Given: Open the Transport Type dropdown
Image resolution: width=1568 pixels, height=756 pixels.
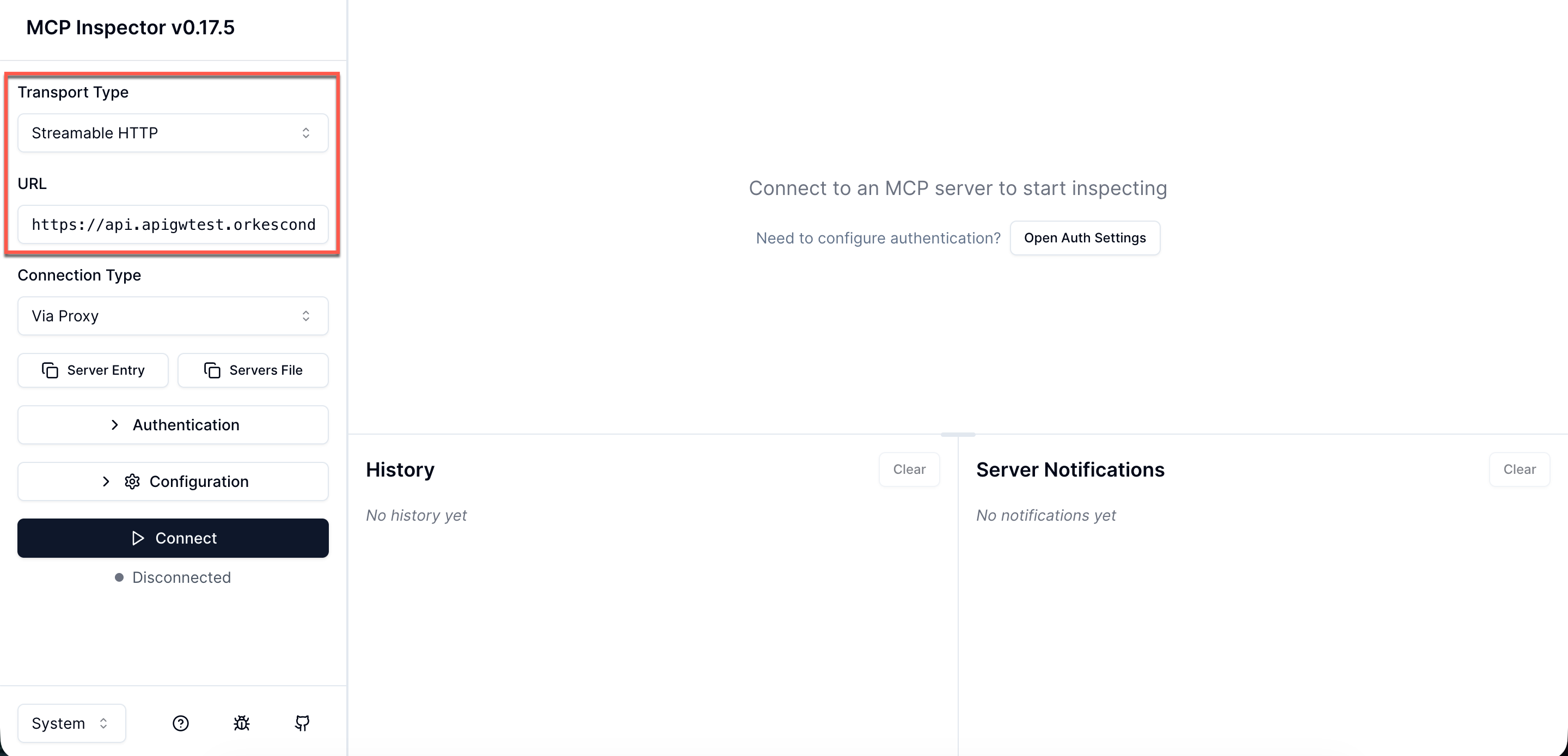Looking at the screenshot, I should point(173,132).
